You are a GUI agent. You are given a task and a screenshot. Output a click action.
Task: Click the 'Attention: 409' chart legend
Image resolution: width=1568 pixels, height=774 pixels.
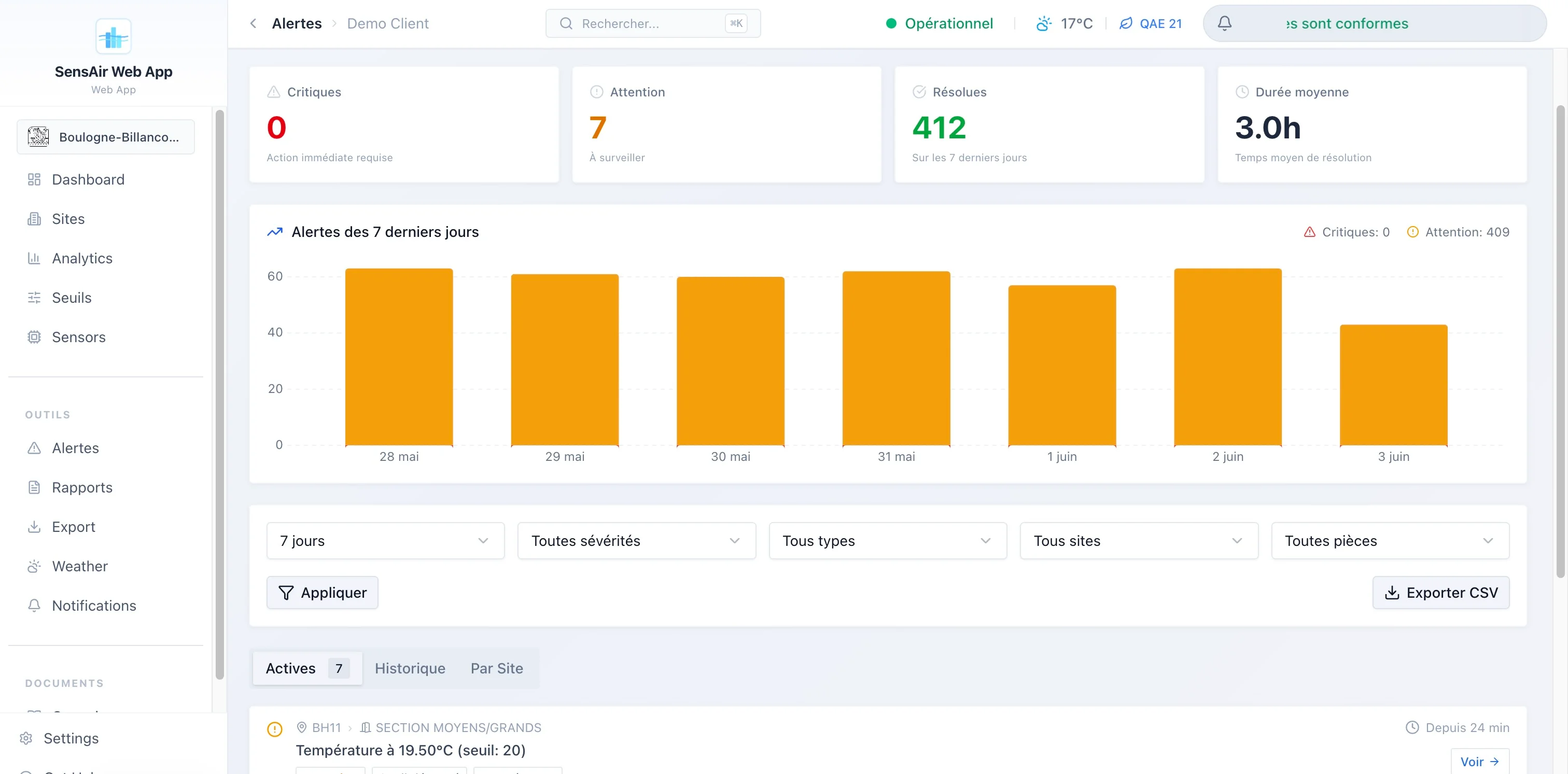(1459, 232)
